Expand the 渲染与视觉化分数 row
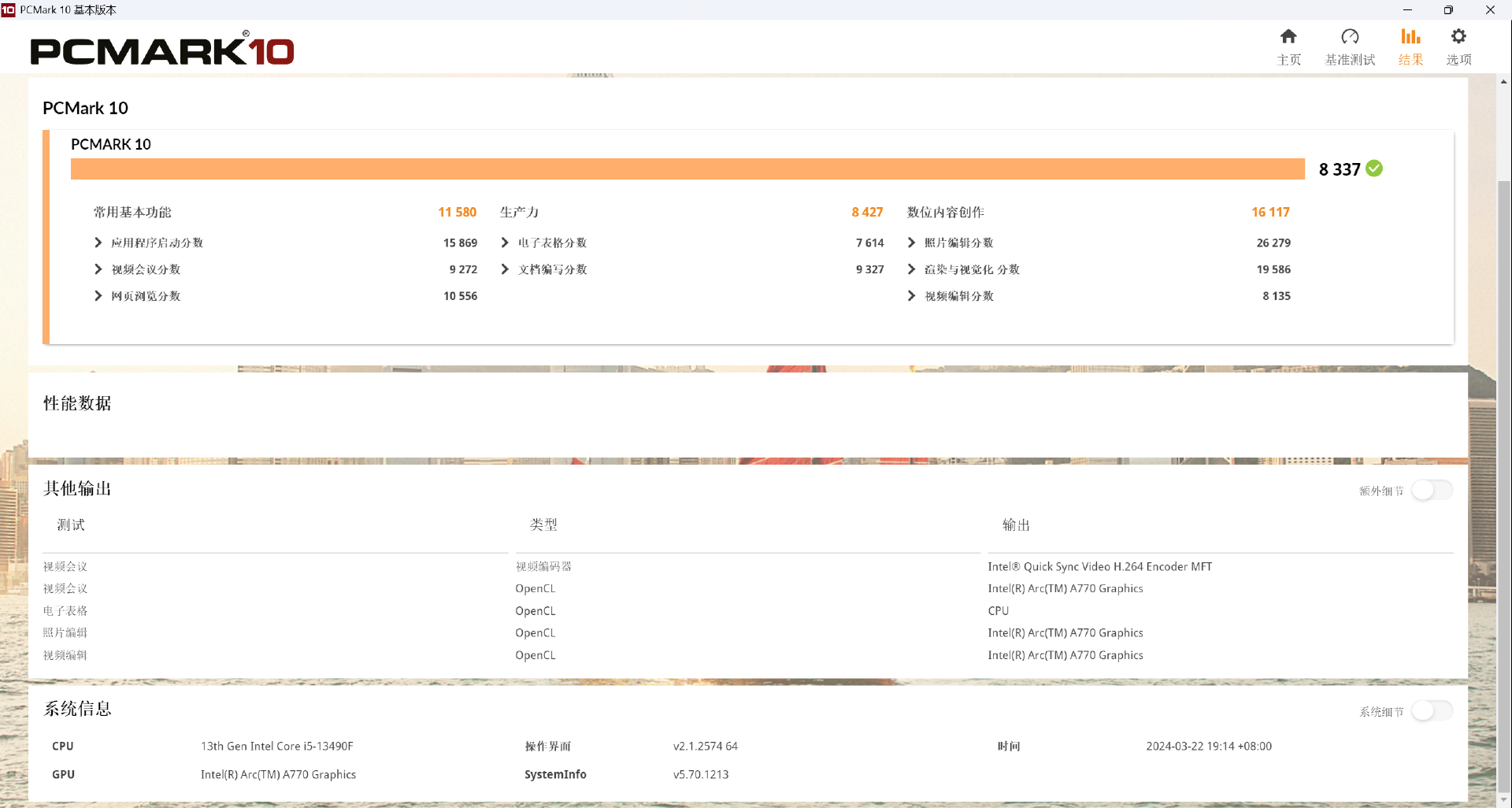The image size is (1512, 808). tap(911, 269)
